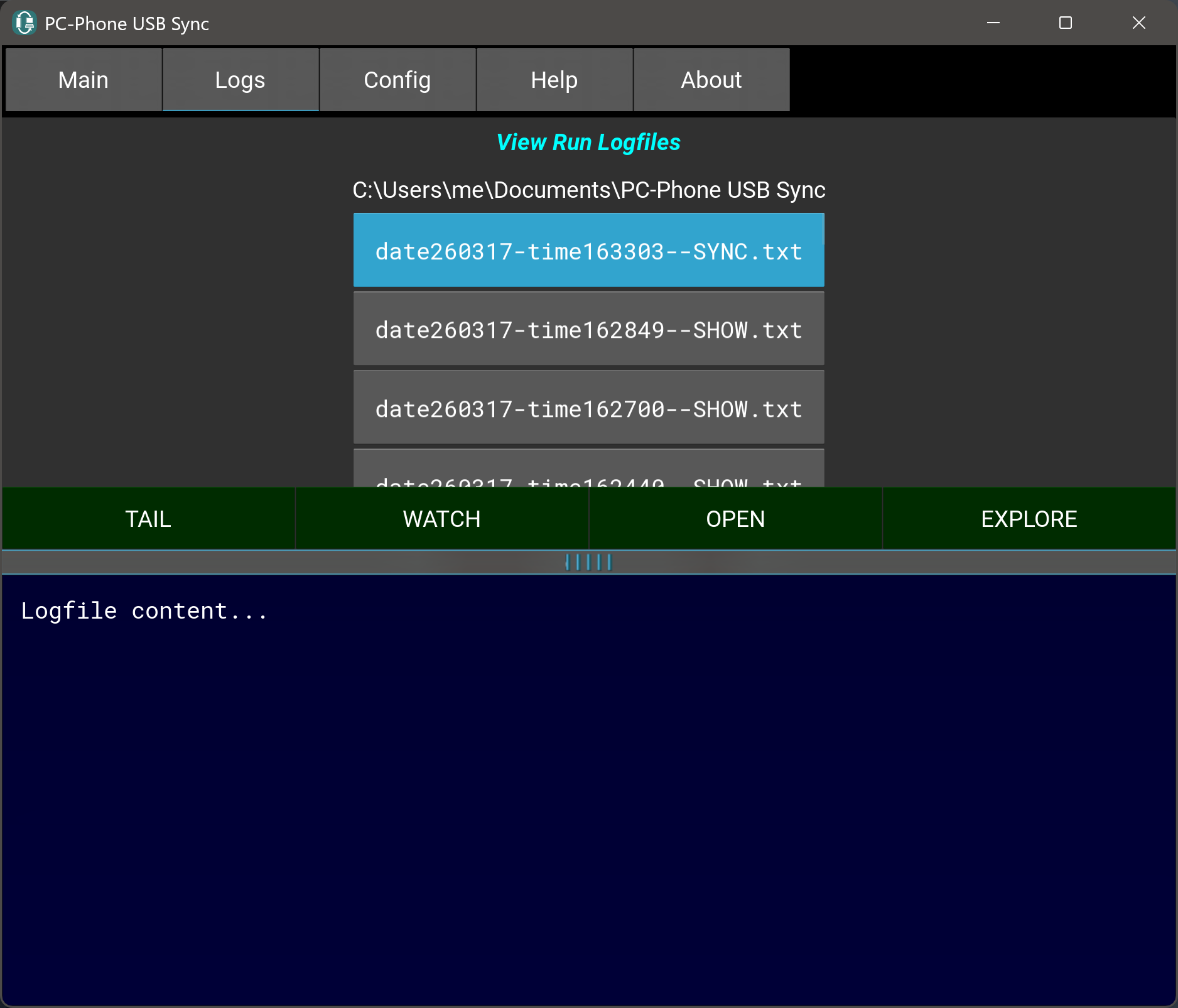Launch EXPLORE for the logs folder
The height and width of the screenshot is (1008, 1178).
click(x=1029, y=519)
